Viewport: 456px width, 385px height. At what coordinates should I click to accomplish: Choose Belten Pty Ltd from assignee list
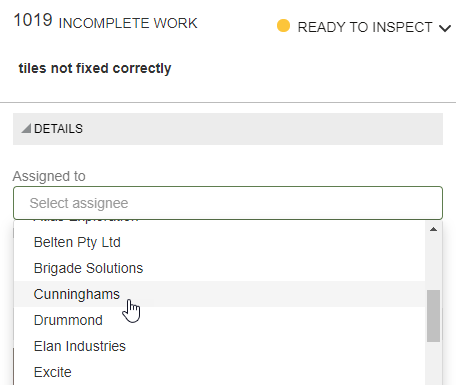(219, 242)
